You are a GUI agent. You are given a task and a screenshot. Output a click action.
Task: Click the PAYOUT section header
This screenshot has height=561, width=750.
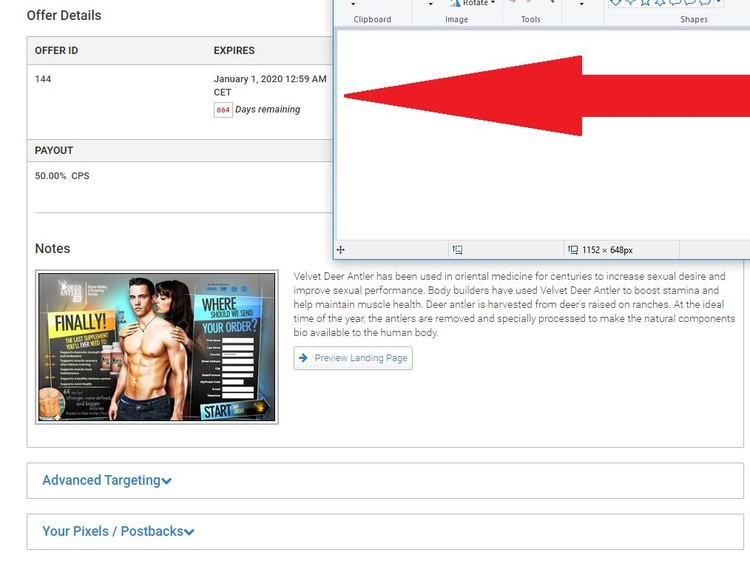coord(54,150)
